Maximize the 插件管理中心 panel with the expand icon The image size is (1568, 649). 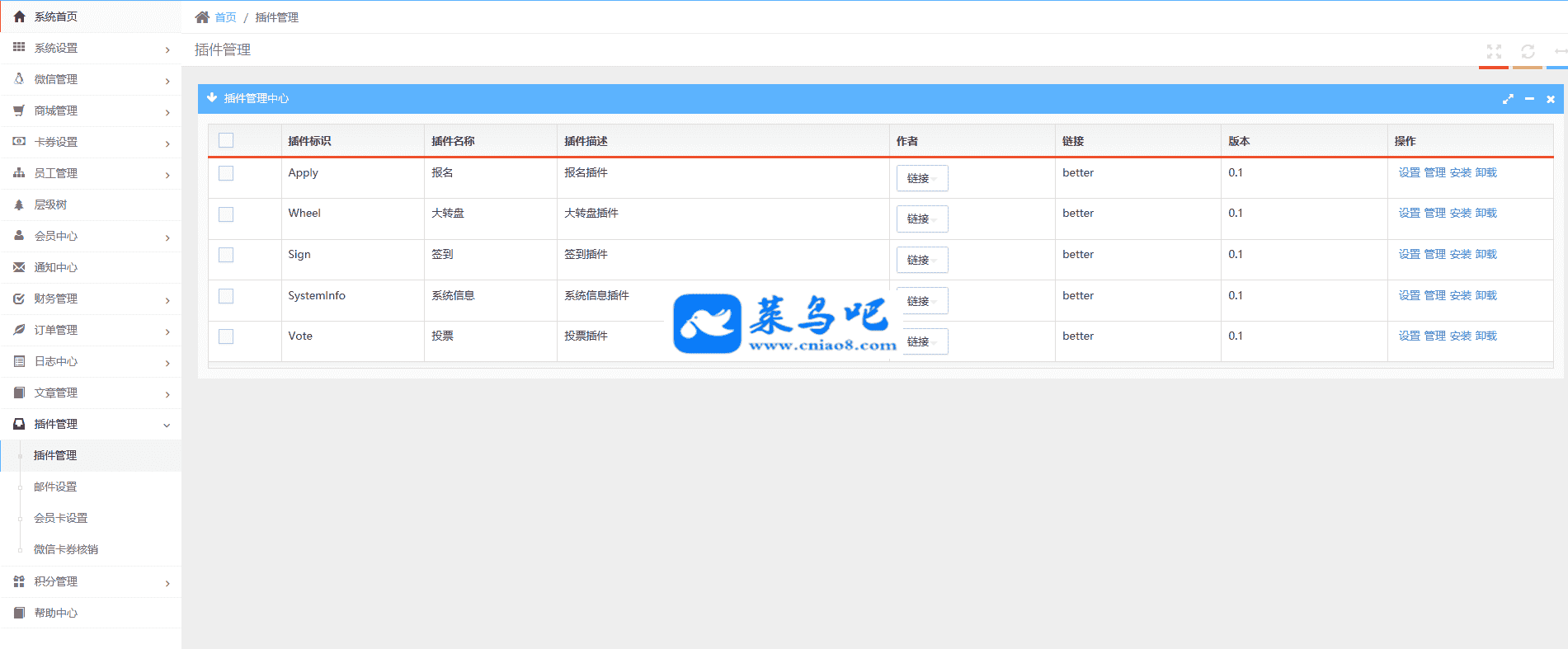[x=1508, y=99]
